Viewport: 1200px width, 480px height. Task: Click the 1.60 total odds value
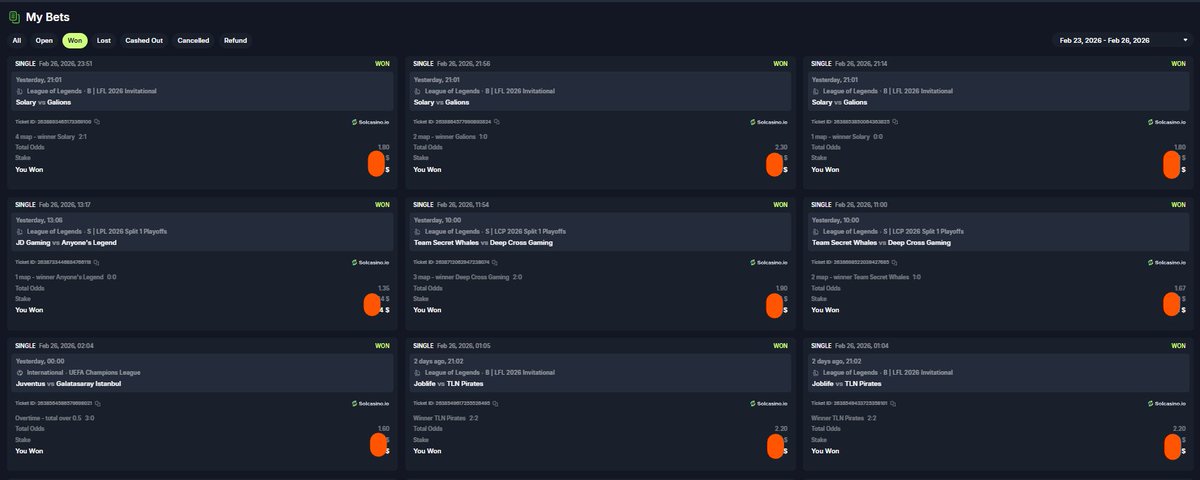[383, 428]
